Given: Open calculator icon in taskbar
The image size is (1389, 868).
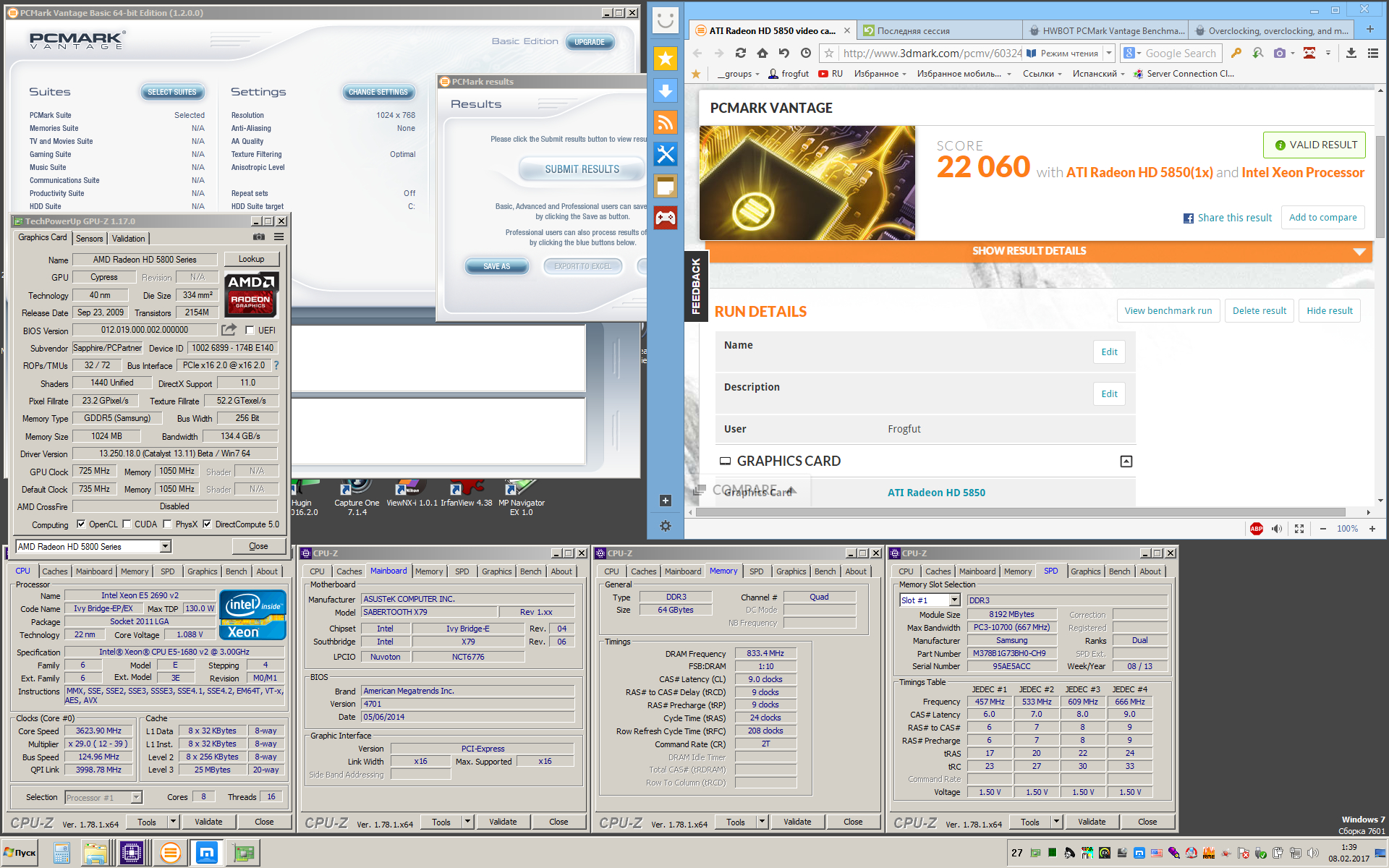Looking at the screenshot, I should [61, 853].
